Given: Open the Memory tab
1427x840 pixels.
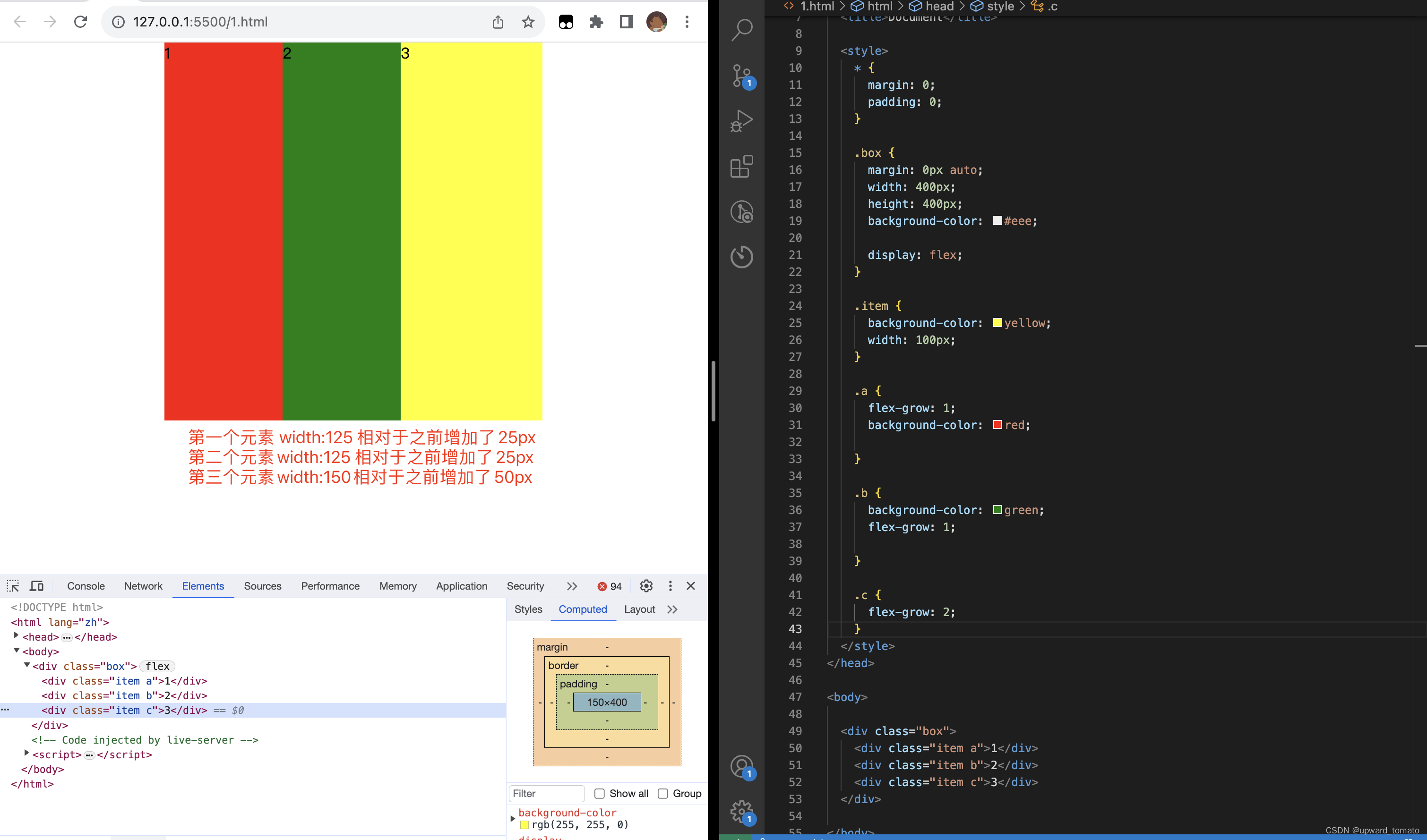Looking at the screenshot, I should click(398, 586).
